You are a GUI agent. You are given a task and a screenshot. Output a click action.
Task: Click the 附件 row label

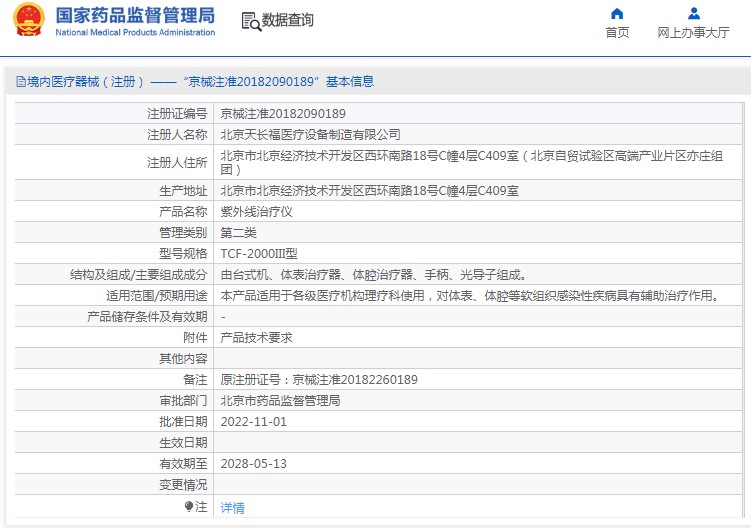pos(195,338)
